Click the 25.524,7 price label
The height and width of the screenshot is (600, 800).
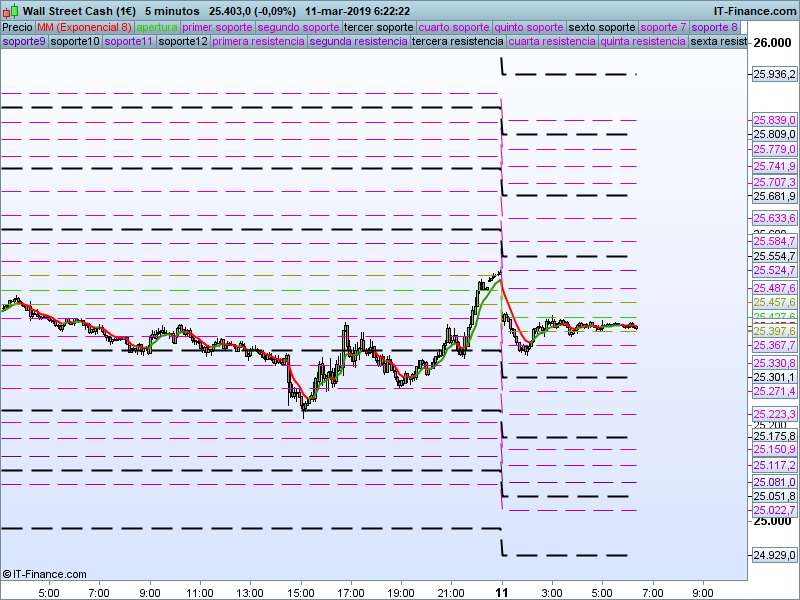tap(774, 270)
